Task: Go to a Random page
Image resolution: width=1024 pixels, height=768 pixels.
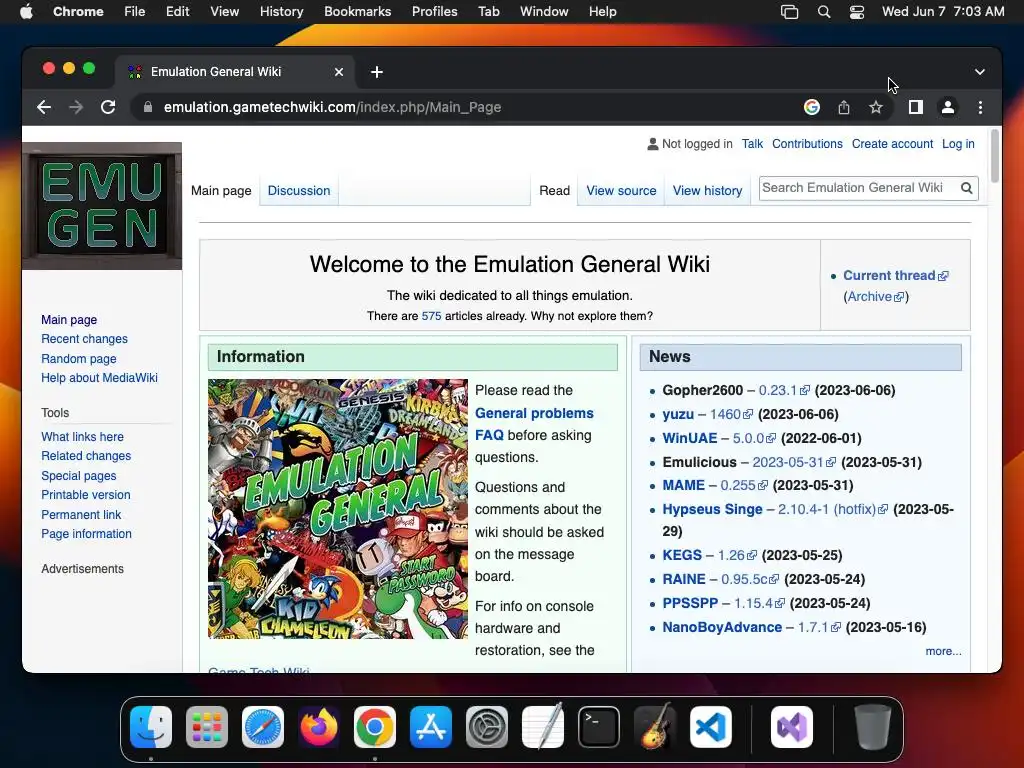Action: [78, 359]
